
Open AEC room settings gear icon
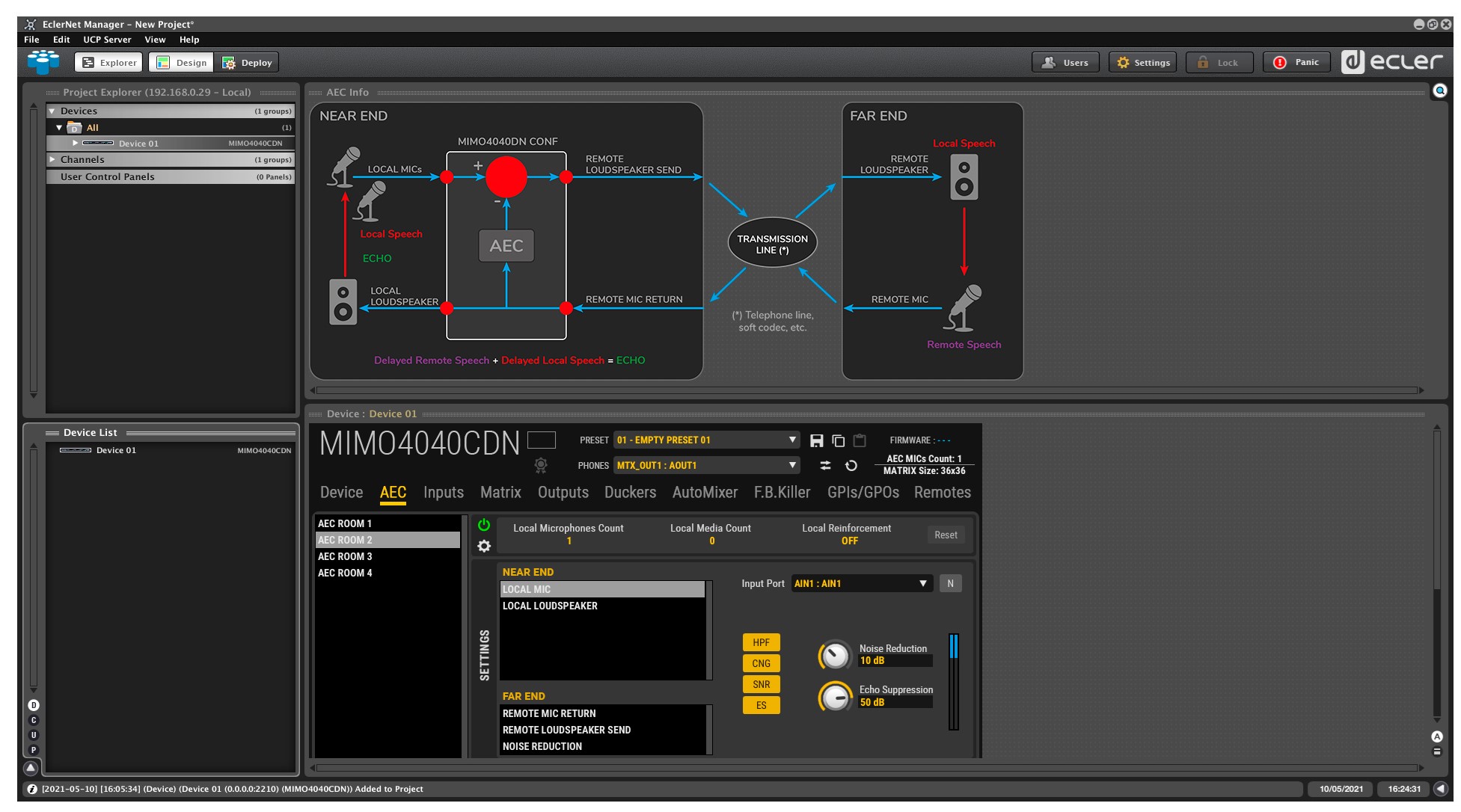pos(484,547)
